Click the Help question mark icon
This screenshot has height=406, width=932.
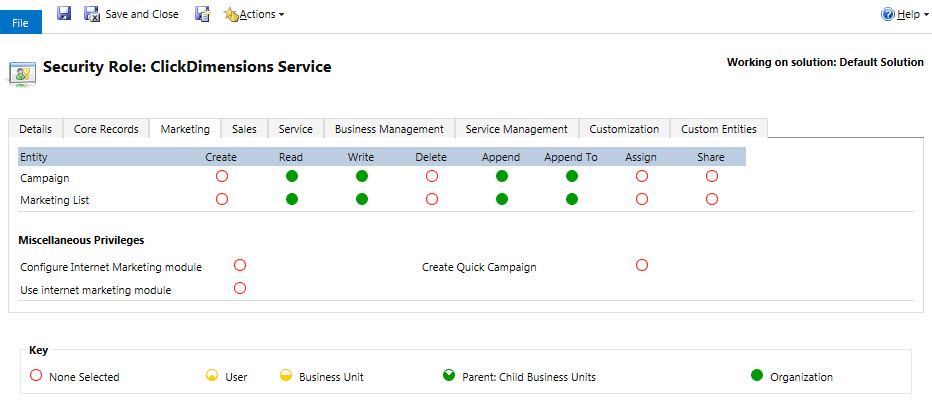click(x=888, y=14)
